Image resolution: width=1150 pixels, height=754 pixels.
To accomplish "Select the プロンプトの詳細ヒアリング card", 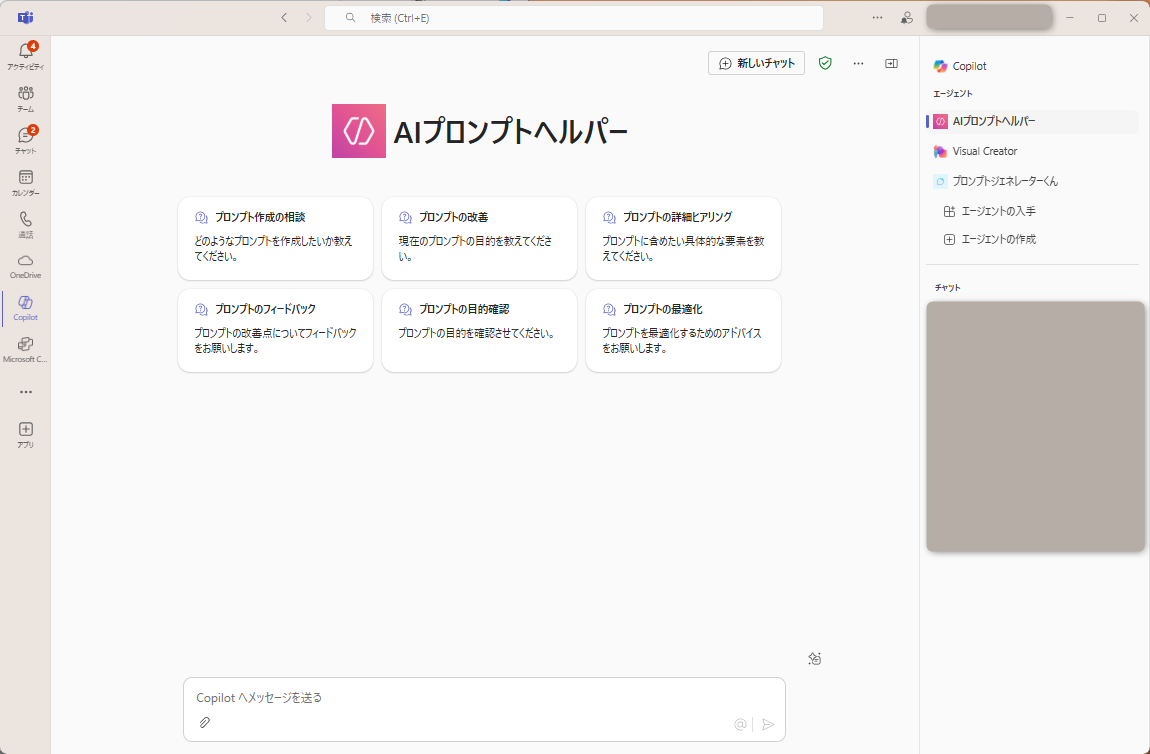I will coord(683,238).
